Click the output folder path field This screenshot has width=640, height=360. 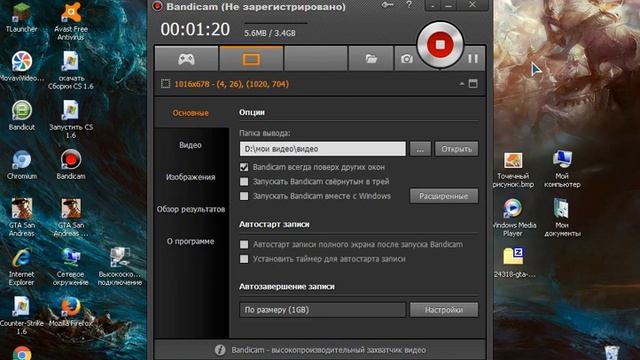322,149
